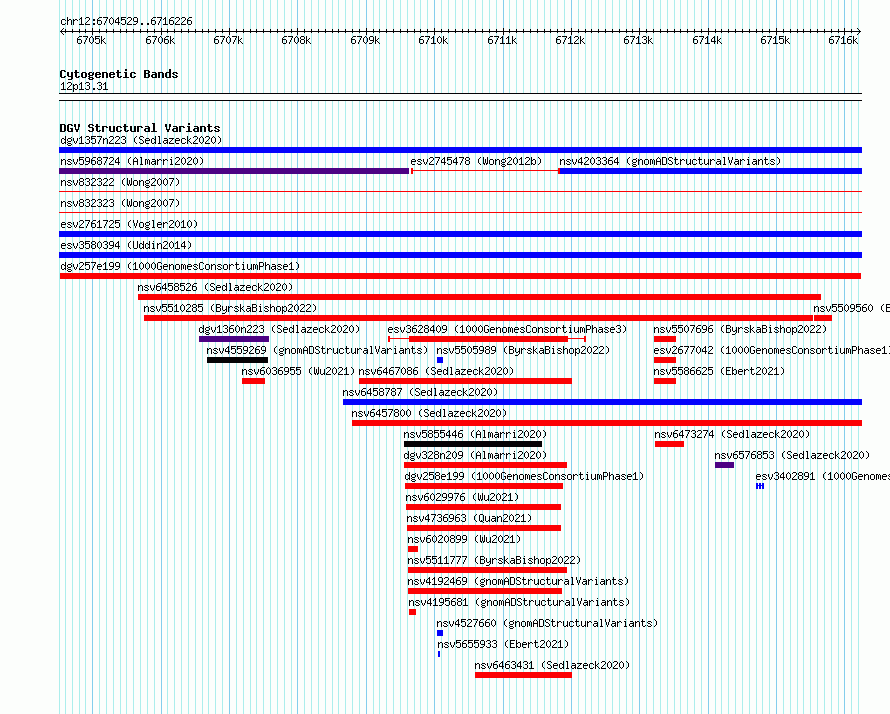The image size is (890, 714).
Task: Open the esv2677042 variant label
Action: click(x=771, y=350)
